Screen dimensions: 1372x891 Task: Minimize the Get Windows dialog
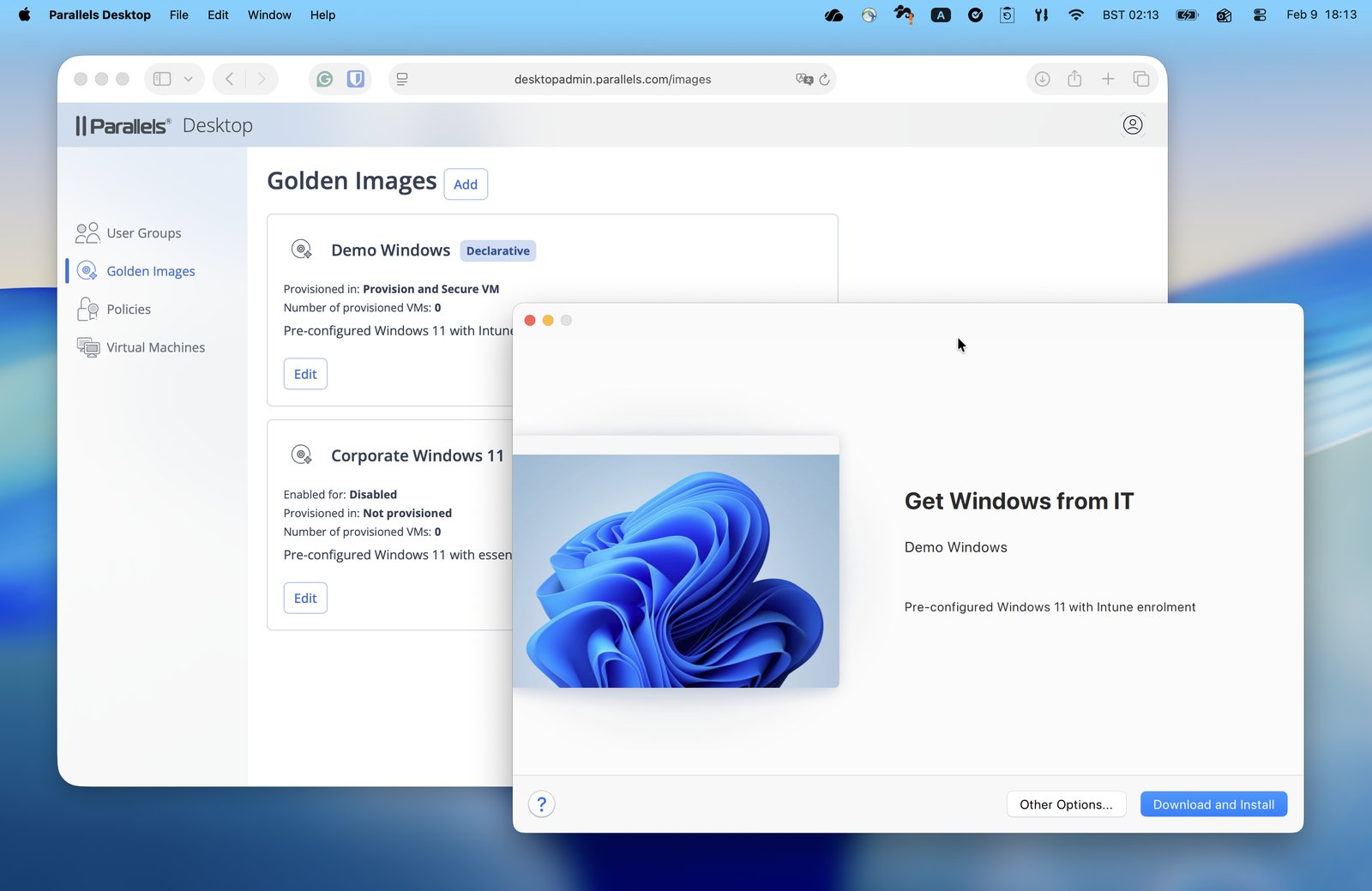point(548,321)
